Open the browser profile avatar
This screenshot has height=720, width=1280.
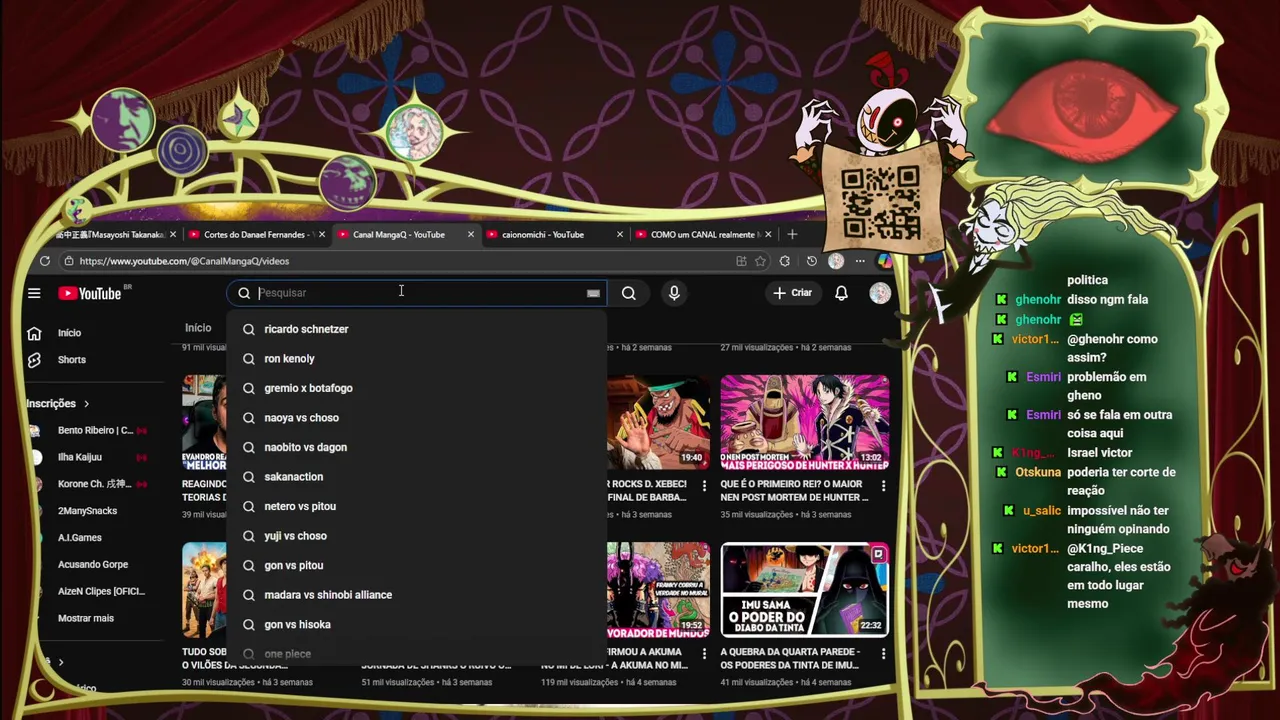click(836, 261)
